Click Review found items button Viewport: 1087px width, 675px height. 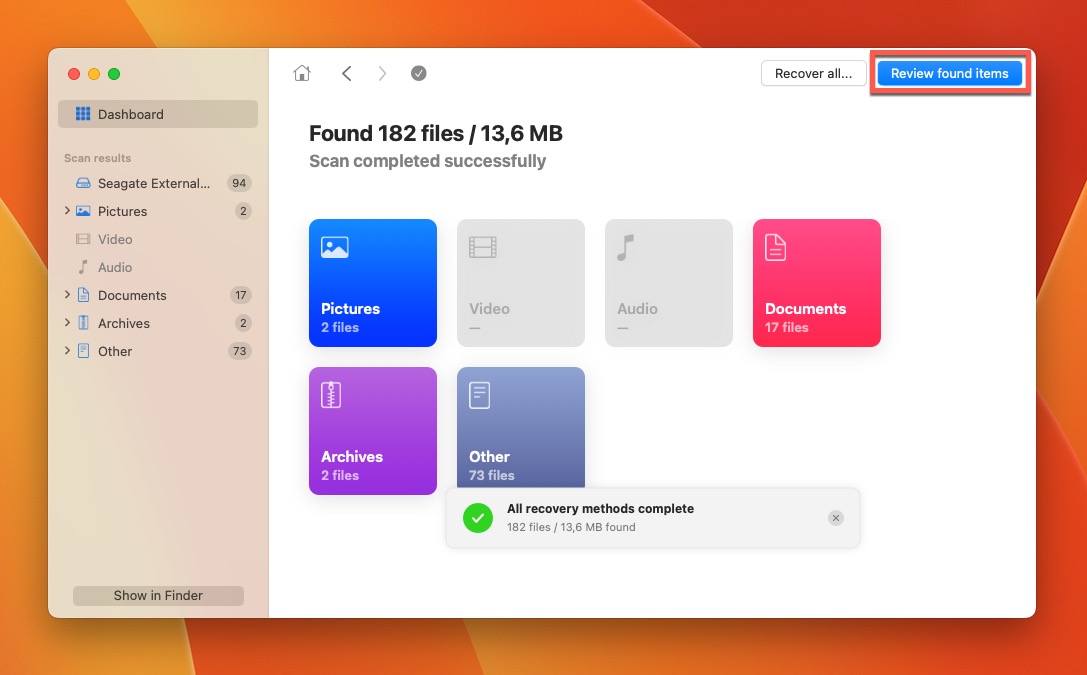[950, 73]
